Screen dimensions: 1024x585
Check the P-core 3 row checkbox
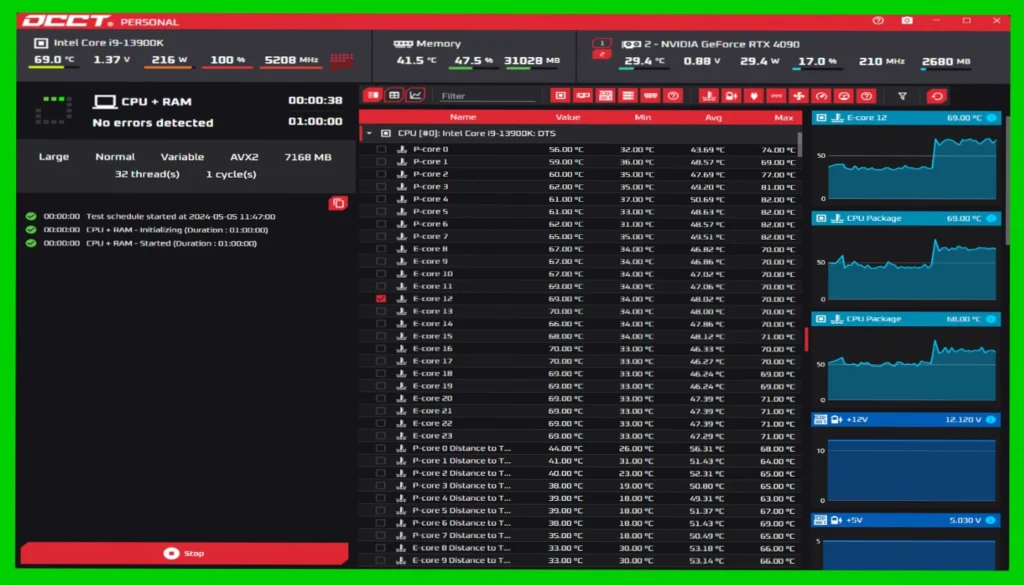[x=381, y=187]
